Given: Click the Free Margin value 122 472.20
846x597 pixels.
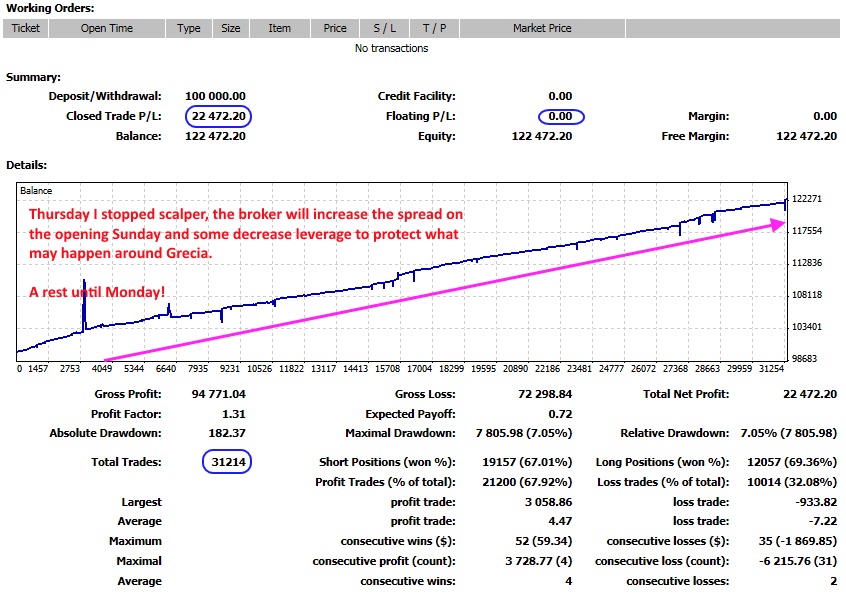Looking at the screenshot, I should 807,136.
